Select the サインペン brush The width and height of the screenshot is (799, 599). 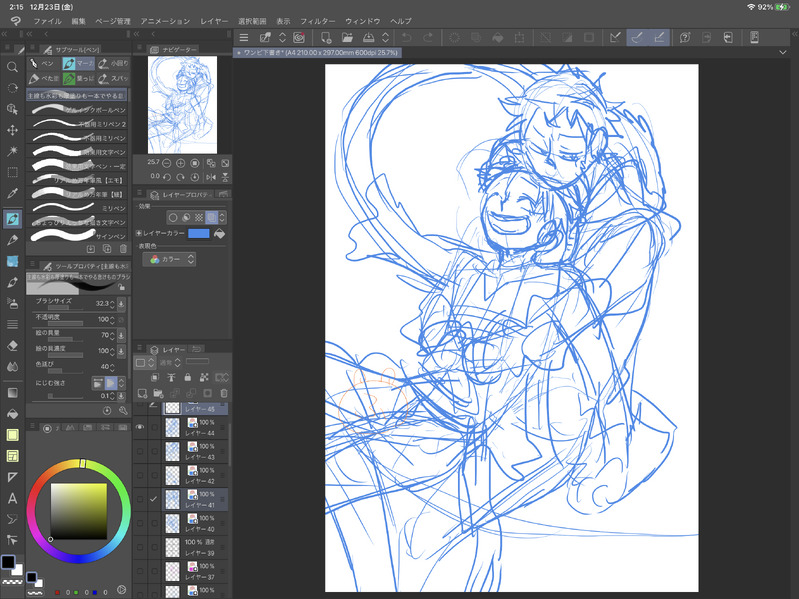[77, 236]
